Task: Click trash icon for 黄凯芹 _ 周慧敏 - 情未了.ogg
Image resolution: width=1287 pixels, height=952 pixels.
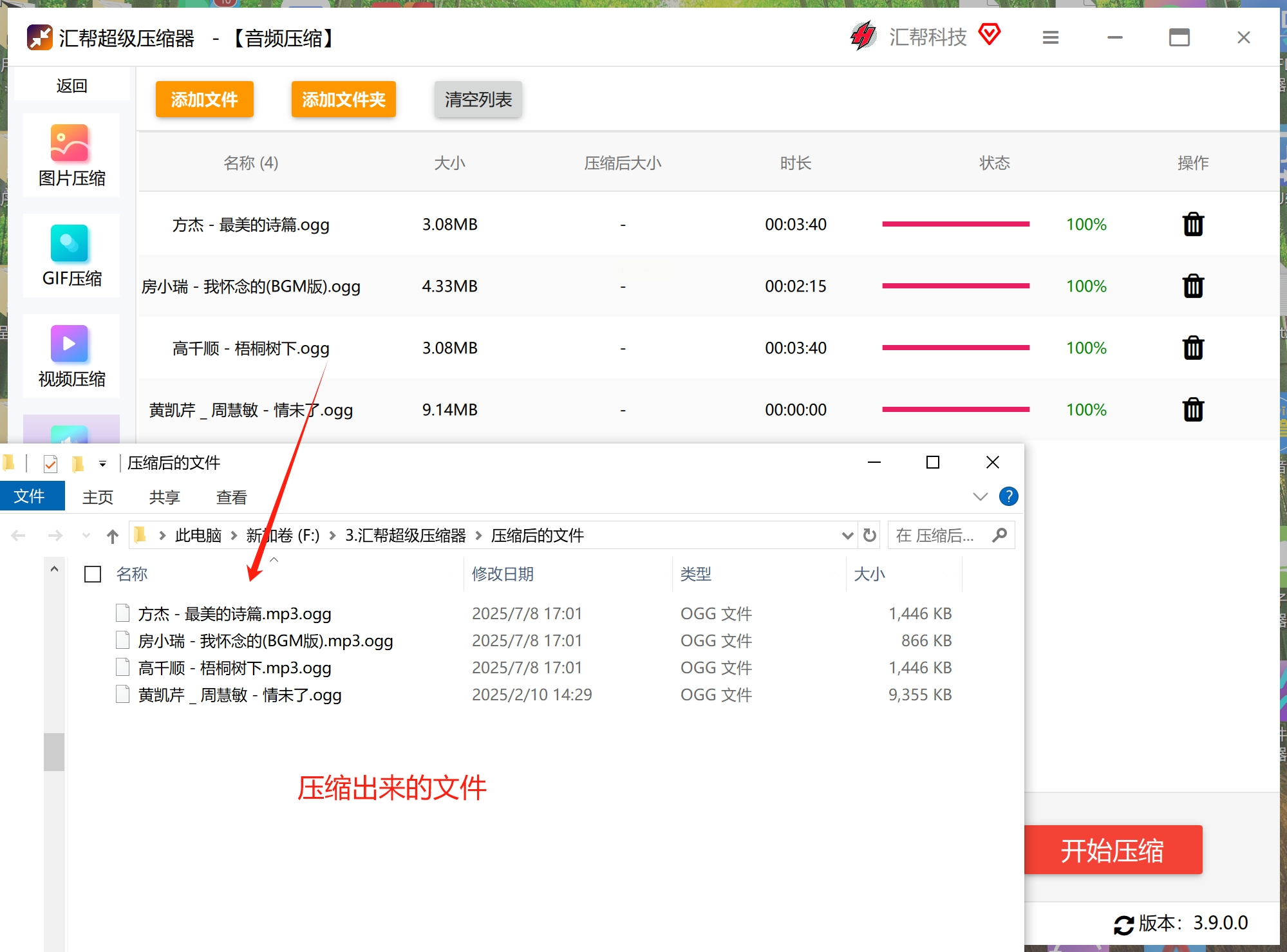Action: (x=1192, y=410)
